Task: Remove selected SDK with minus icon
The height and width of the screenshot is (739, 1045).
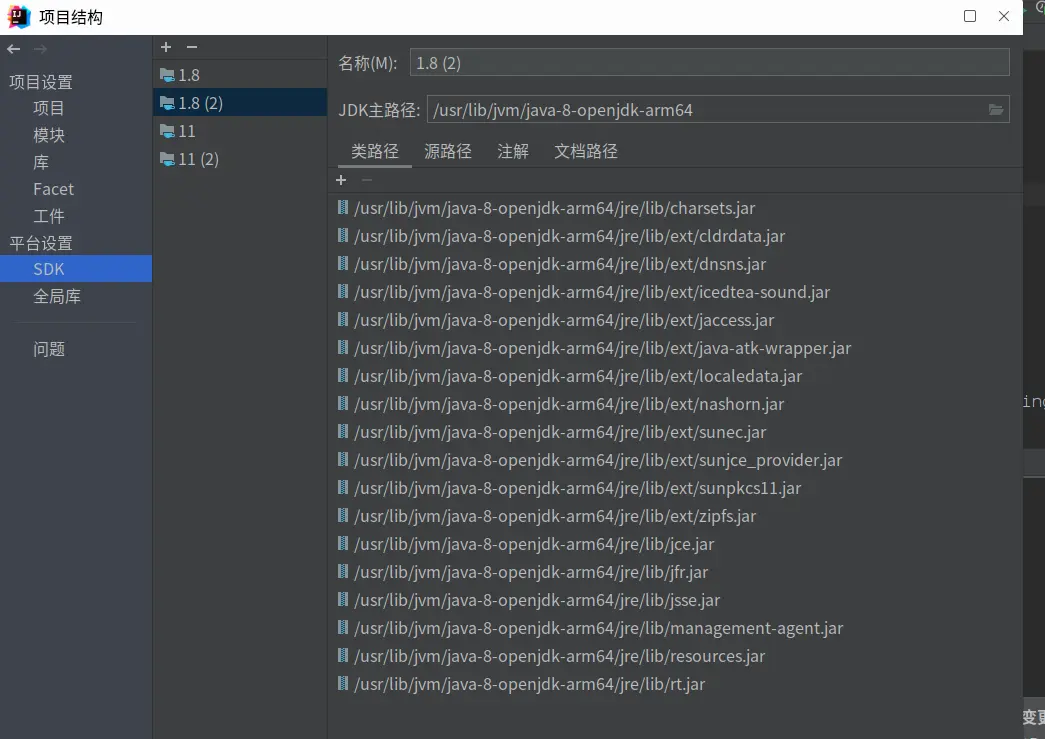Action: click(x=192, y=47)
